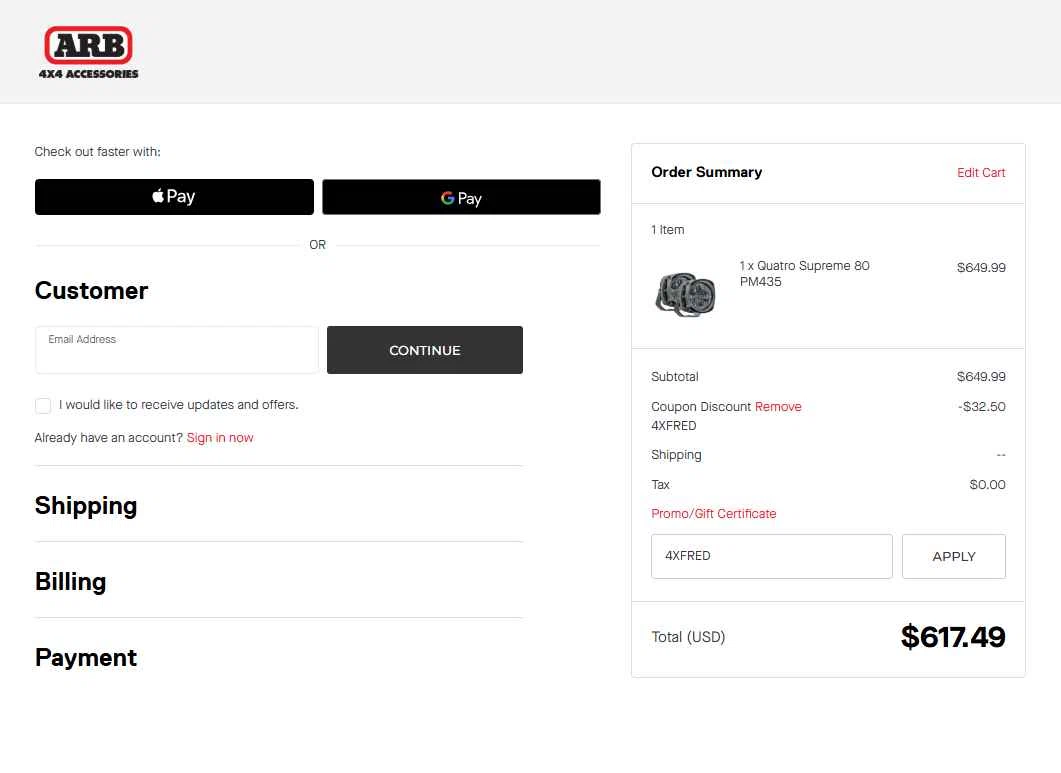This screenshot has height=773, width=1061.
Task: Remove the 4XFRED coupon discount
Action: point(777,407)
